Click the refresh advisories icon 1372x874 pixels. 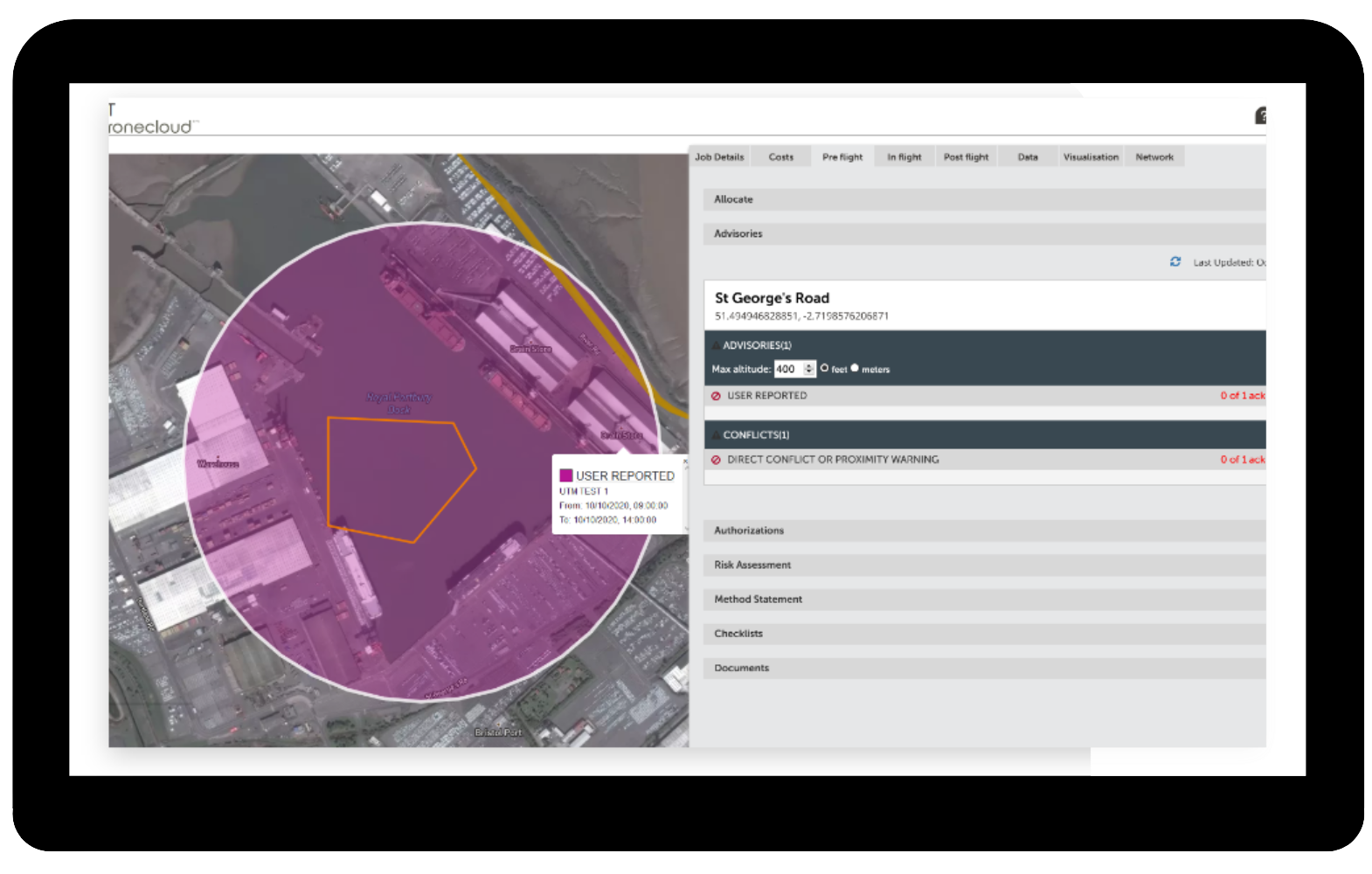(x=1175, y=262)
